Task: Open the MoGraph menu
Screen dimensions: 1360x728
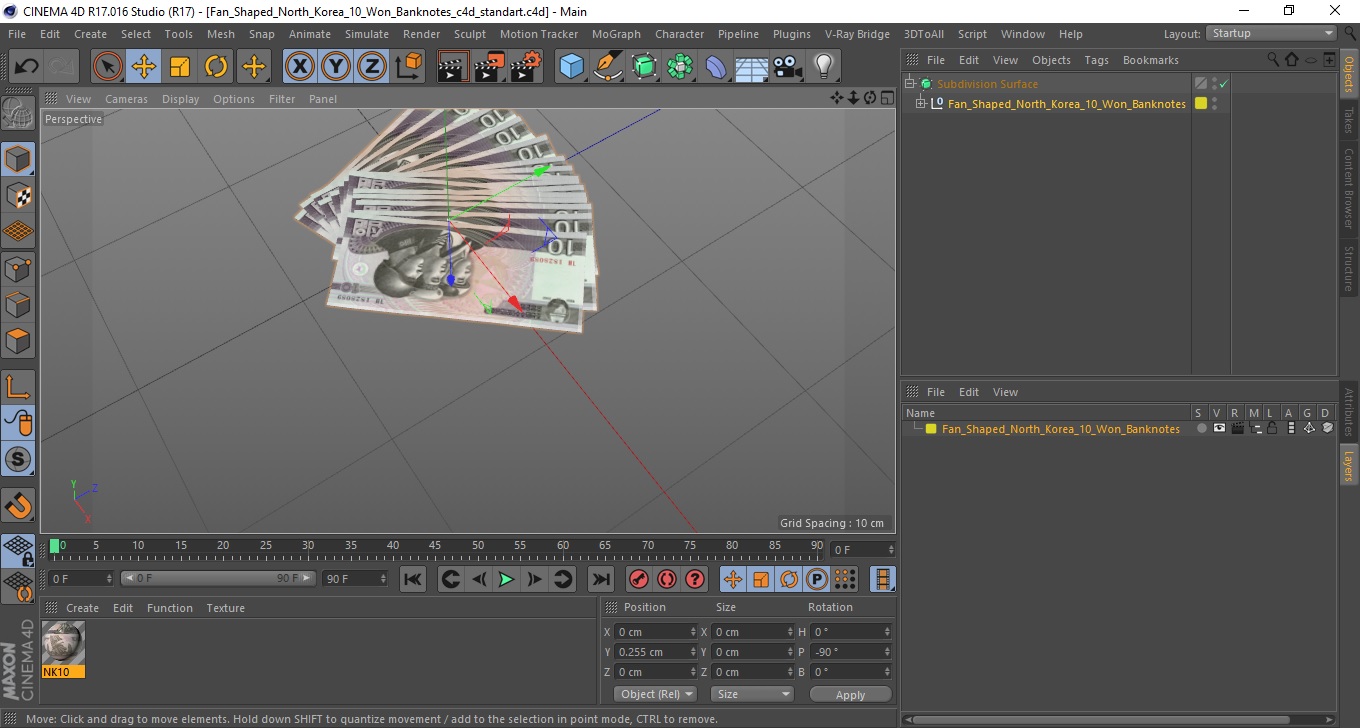Action: (x=616, y=34)
